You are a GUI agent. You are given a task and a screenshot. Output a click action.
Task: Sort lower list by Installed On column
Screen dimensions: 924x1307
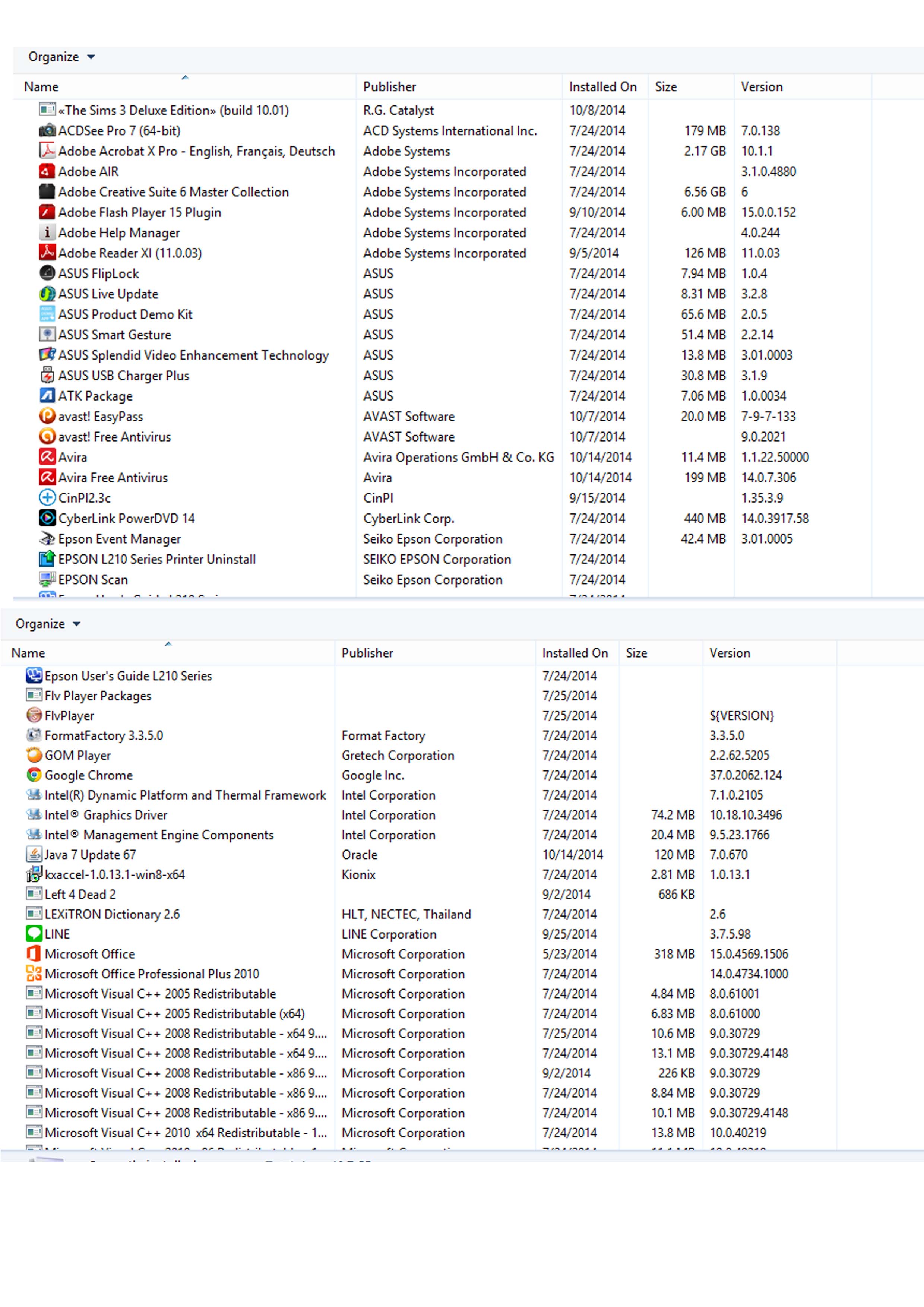(x=577, y=653)
